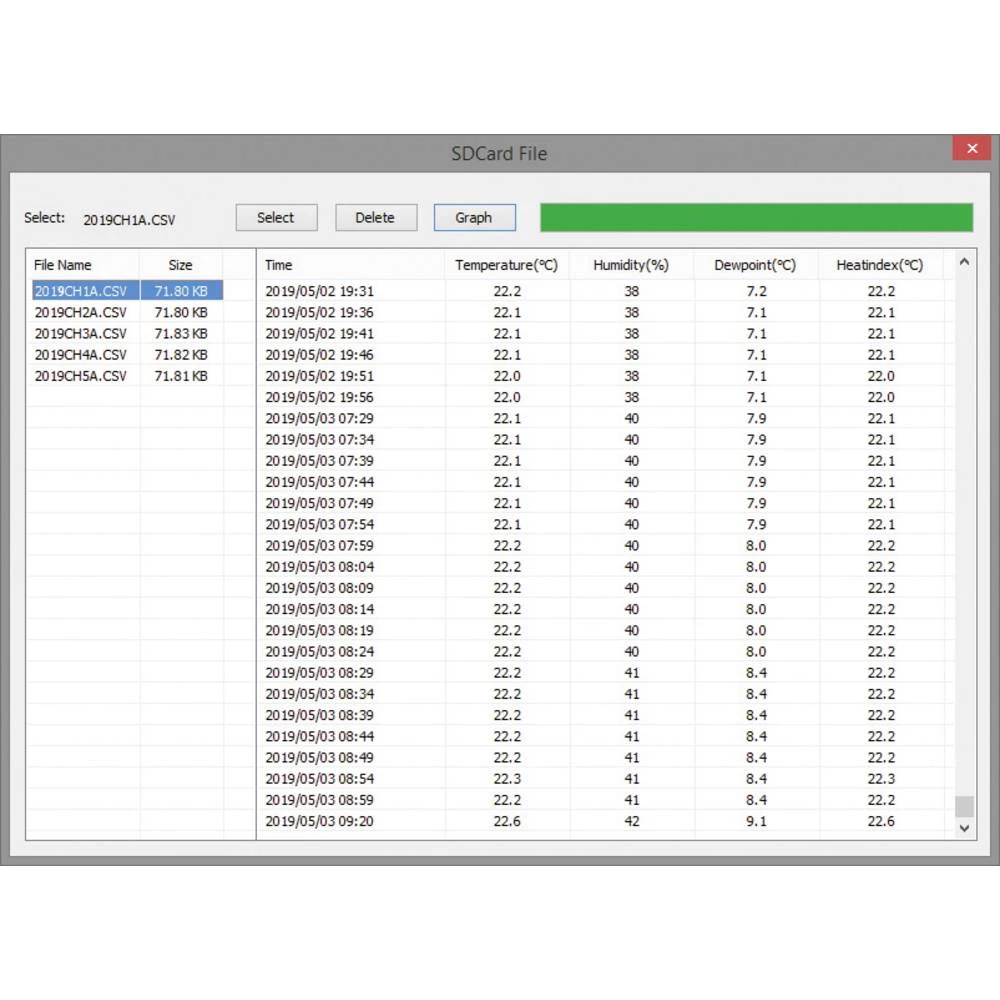
Task: Close the SDCard File window
Action: pyautogui.click(x=971, y=149)
